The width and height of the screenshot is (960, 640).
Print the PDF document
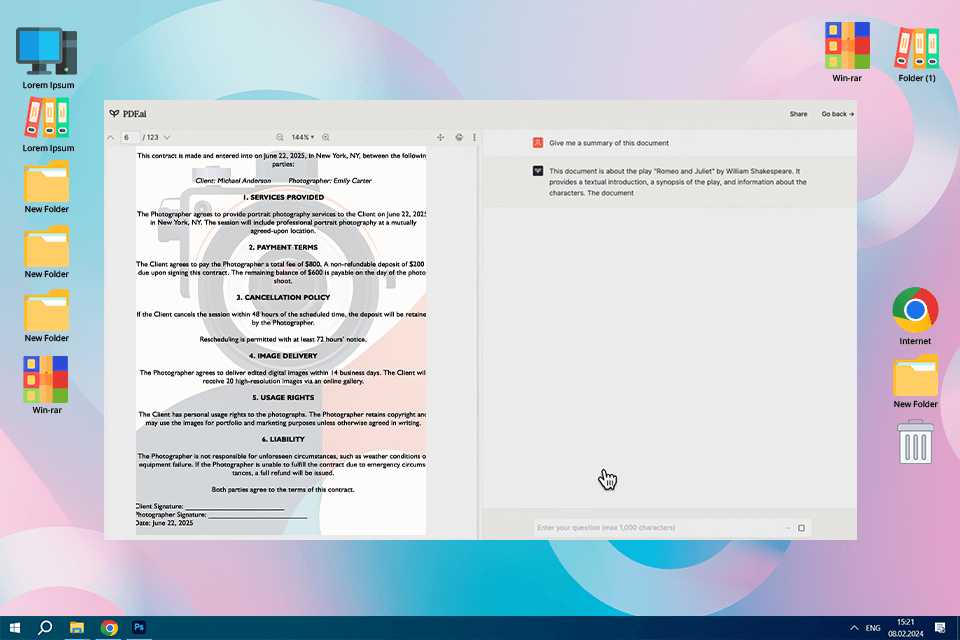tap(459, 137)
